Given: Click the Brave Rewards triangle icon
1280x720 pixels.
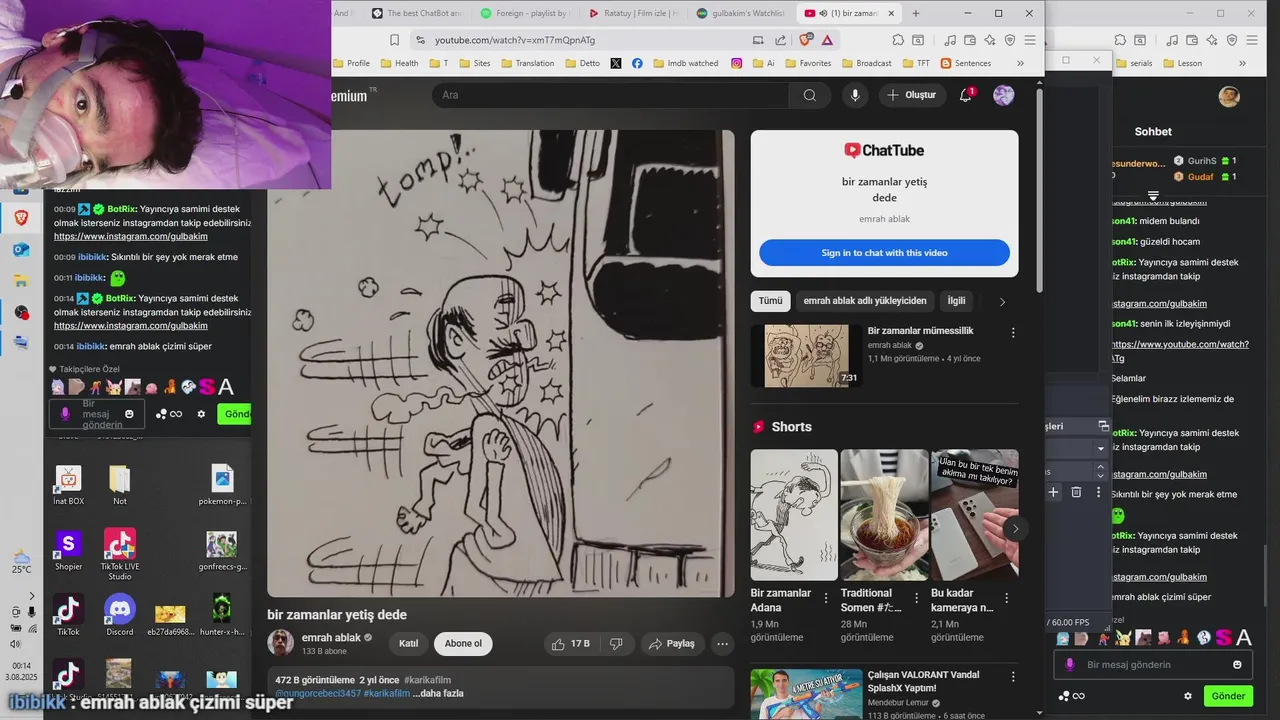Looking at the screenshot, I should coord(827,40).
